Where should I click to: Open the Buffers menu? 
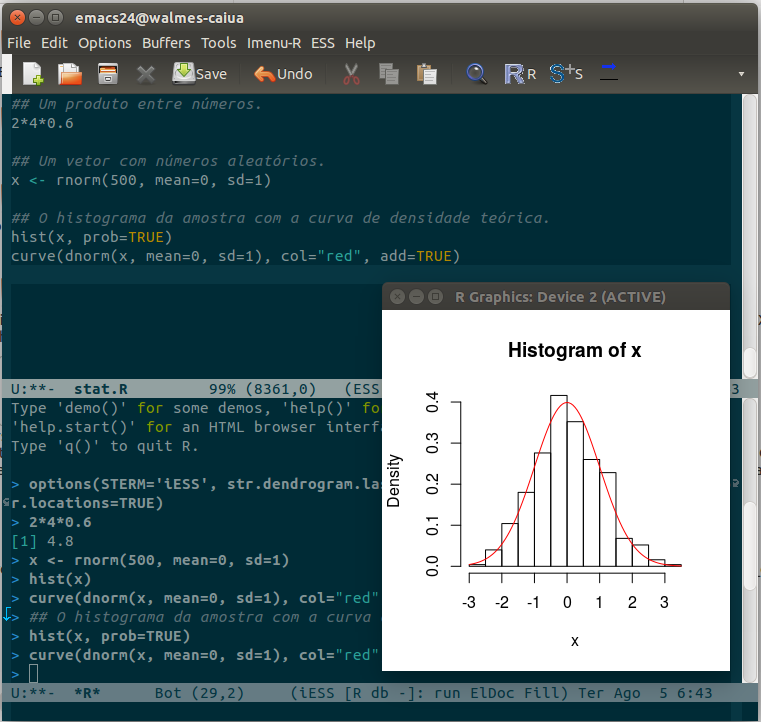tap(166, 43)
